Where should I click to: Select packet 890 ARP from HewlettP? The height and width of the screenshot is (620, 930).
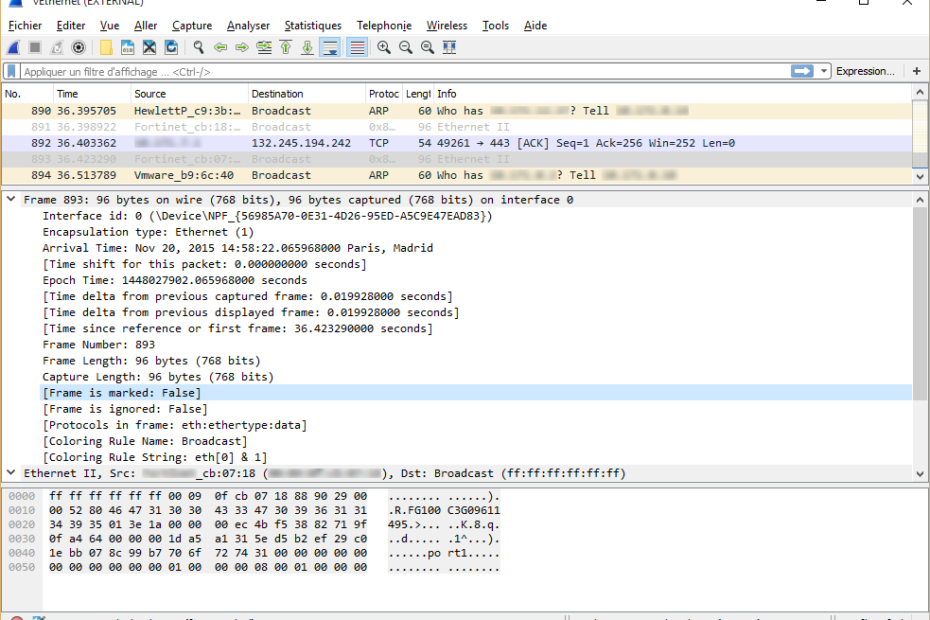click(x=457, y=111)
